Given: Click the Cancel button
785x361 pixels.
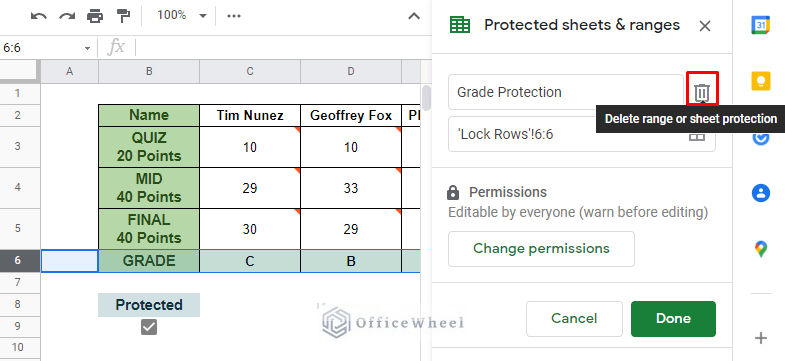Looking at the screenshot, I should pyautogui.click(x=574, y=319).
